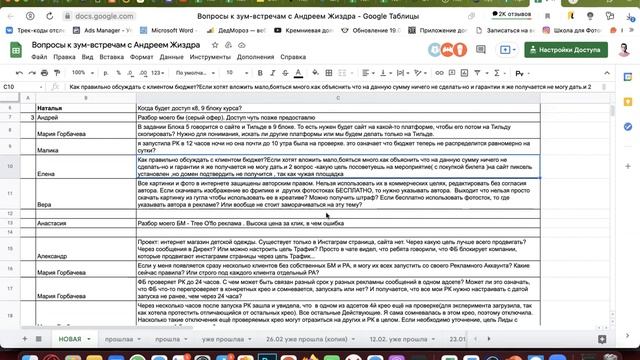
Task: Star this document
Action: (x=215, y=45)
